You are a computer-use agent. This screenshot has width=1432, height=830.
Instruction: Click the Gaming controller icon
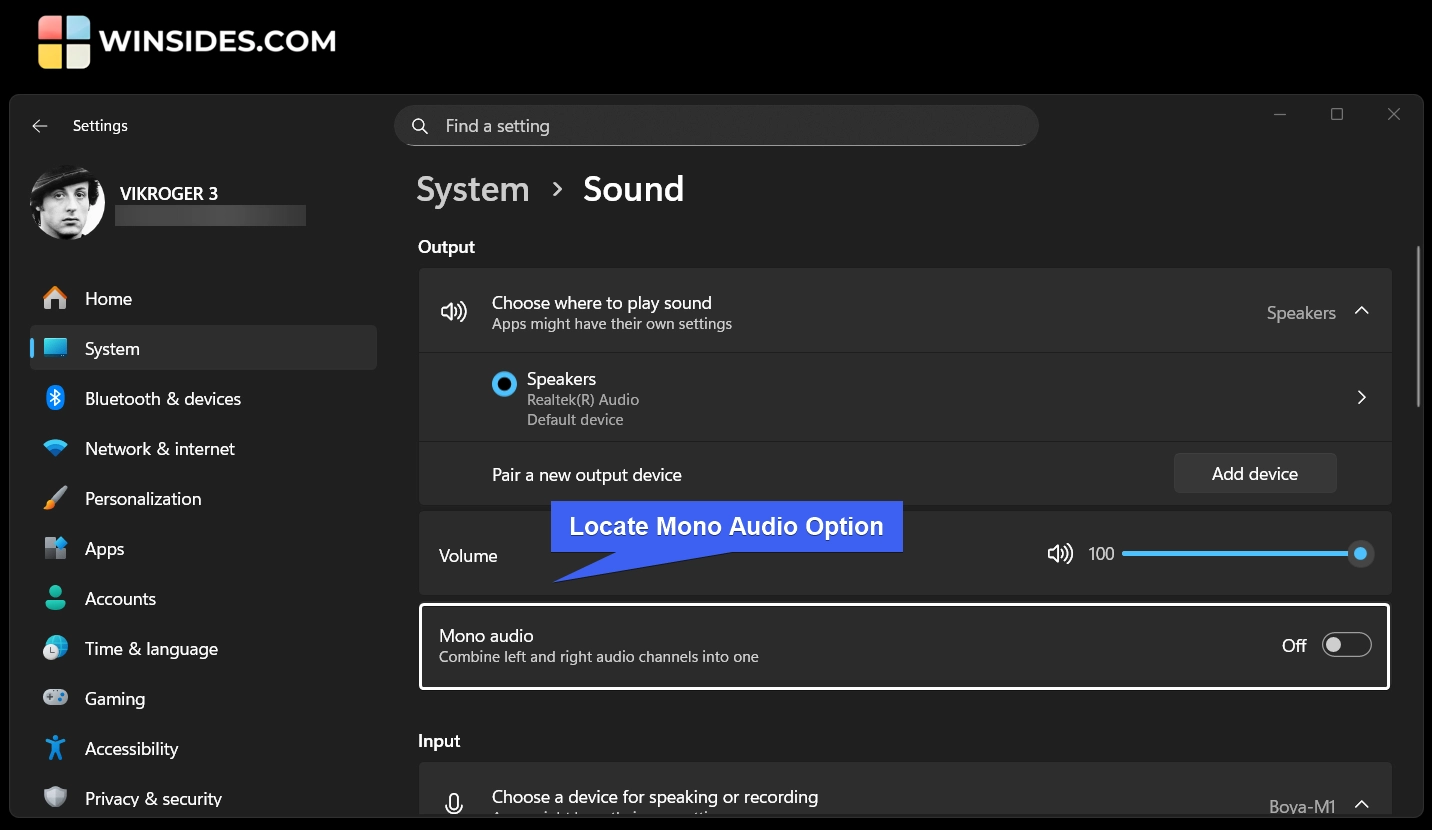pyautogui.click(x=55, y=698)
